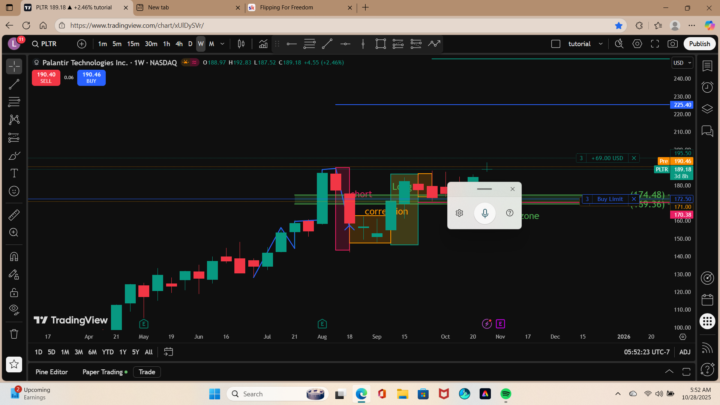Select the zoom in tool

click(x=14, y=232)
